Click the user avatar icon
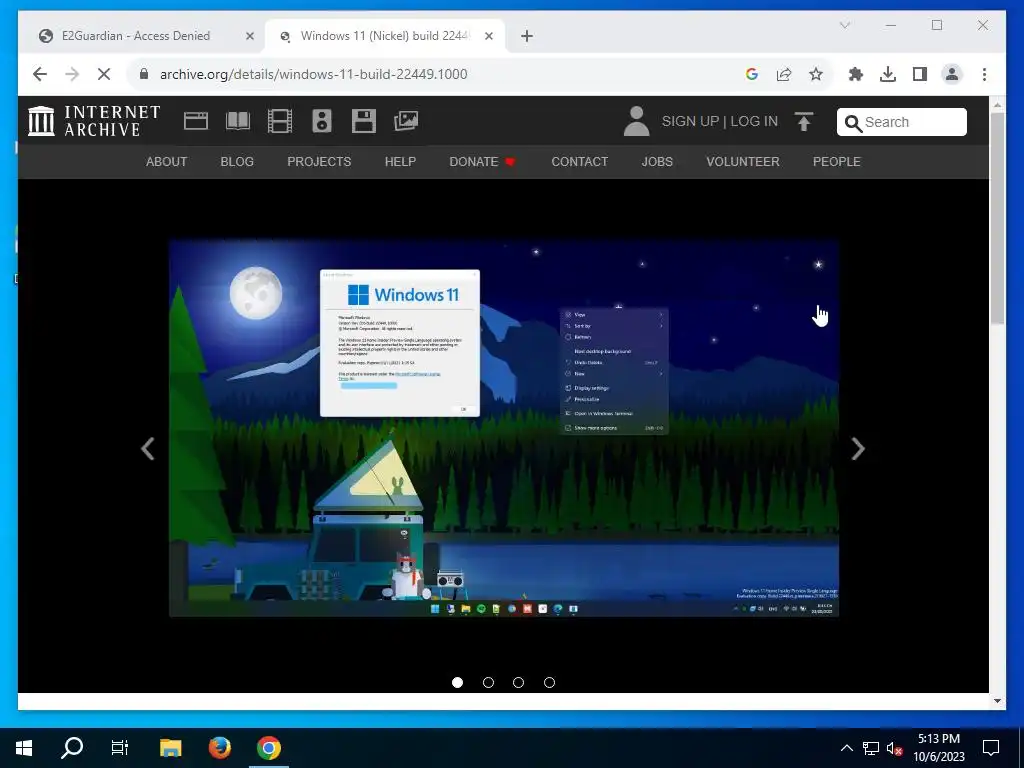 click(636, 121)
